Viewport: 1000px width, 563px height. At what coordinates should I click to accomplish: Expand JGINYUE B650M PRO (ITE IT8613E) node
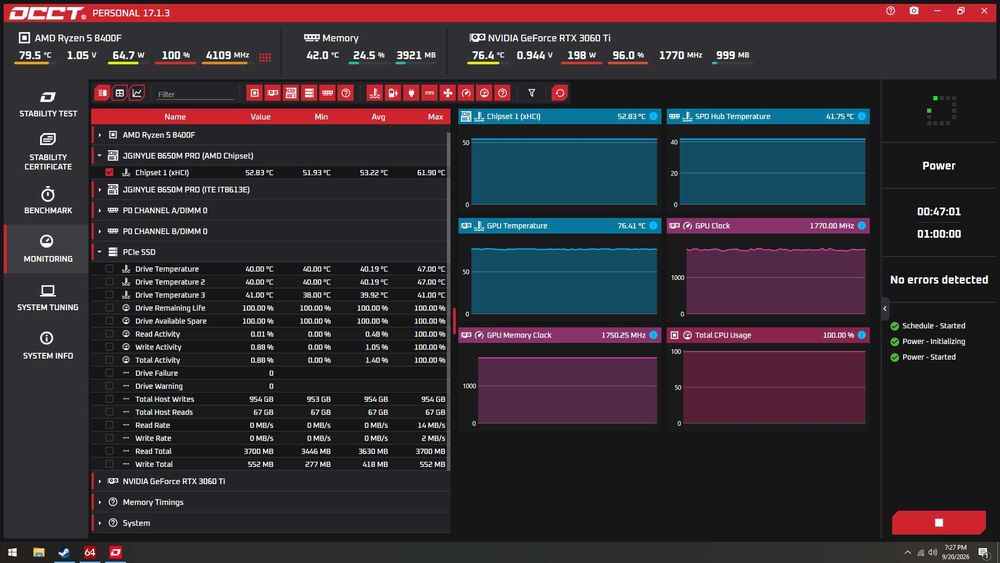pyautogui.click(x=99, y=189)
